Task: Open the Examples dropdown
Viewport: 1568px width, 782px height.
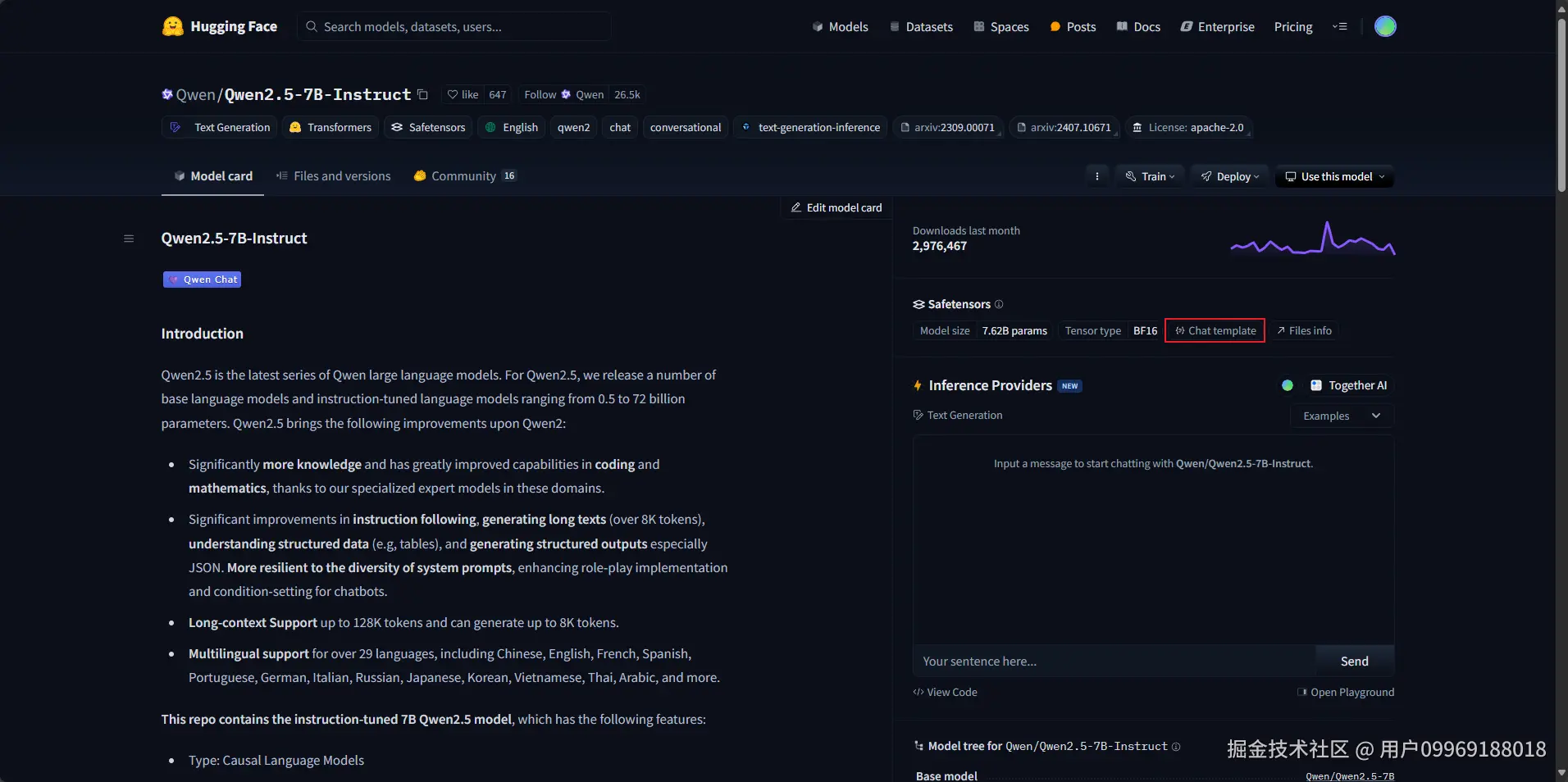Action: [1342, 416]
